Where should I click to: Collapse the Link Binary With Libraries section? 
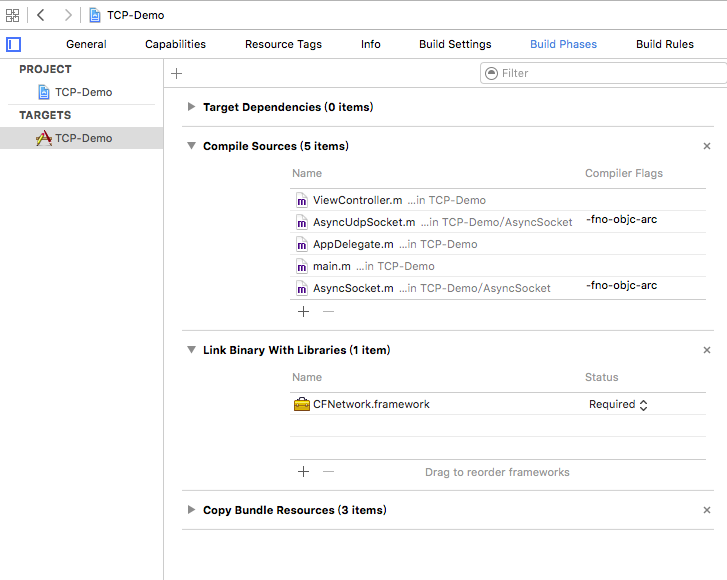[x=191, y=350]
